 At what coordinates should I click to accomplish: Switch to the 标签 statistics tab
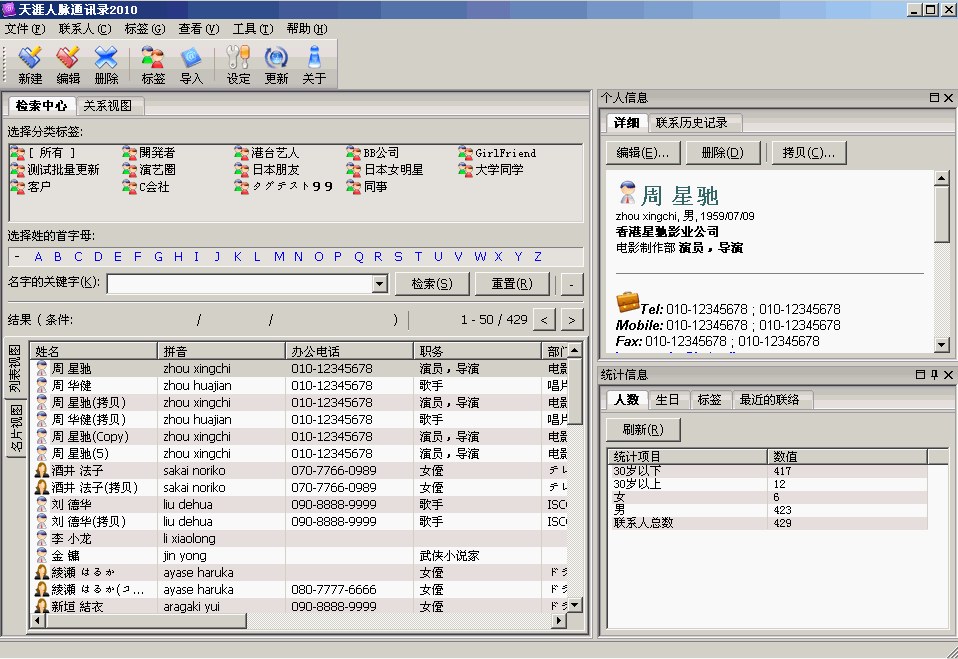pos(709,399)
